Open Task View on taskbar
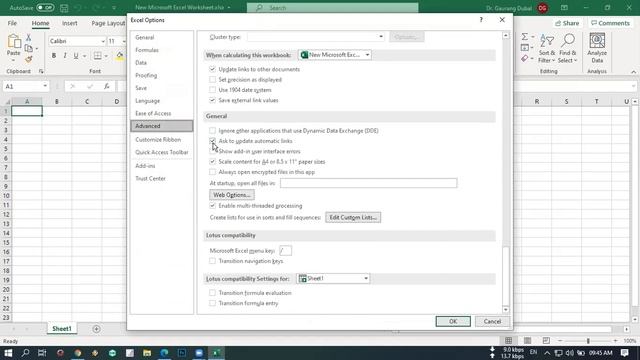Image resolution: width=640 pixels, height=360 pixels. (42, 353)
